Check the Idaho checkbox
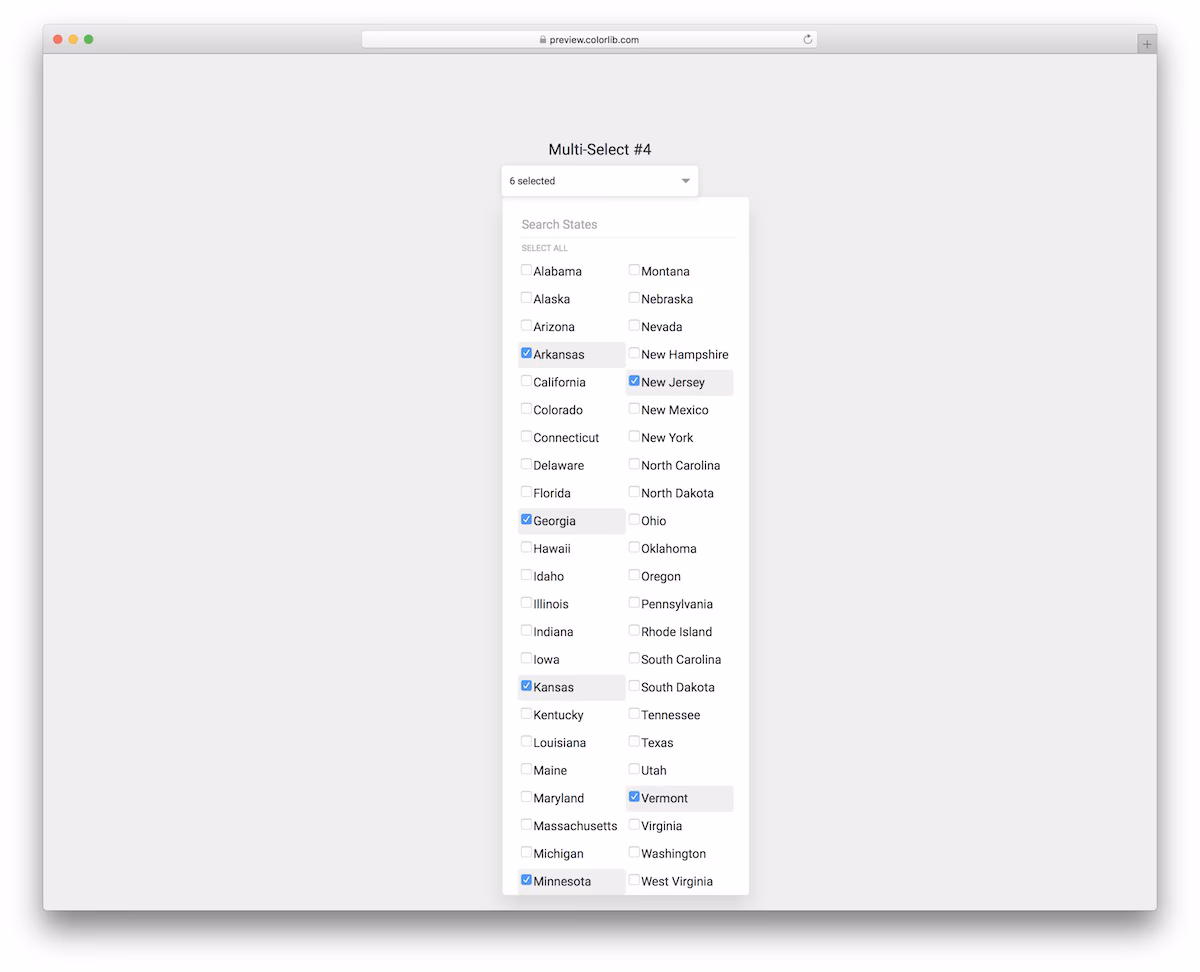 click(526, 575)
